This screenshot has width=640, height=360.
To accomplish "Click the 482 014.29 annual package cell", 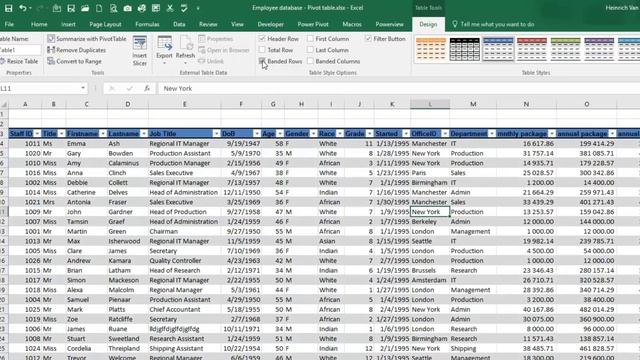I will [x=587, y=309].
